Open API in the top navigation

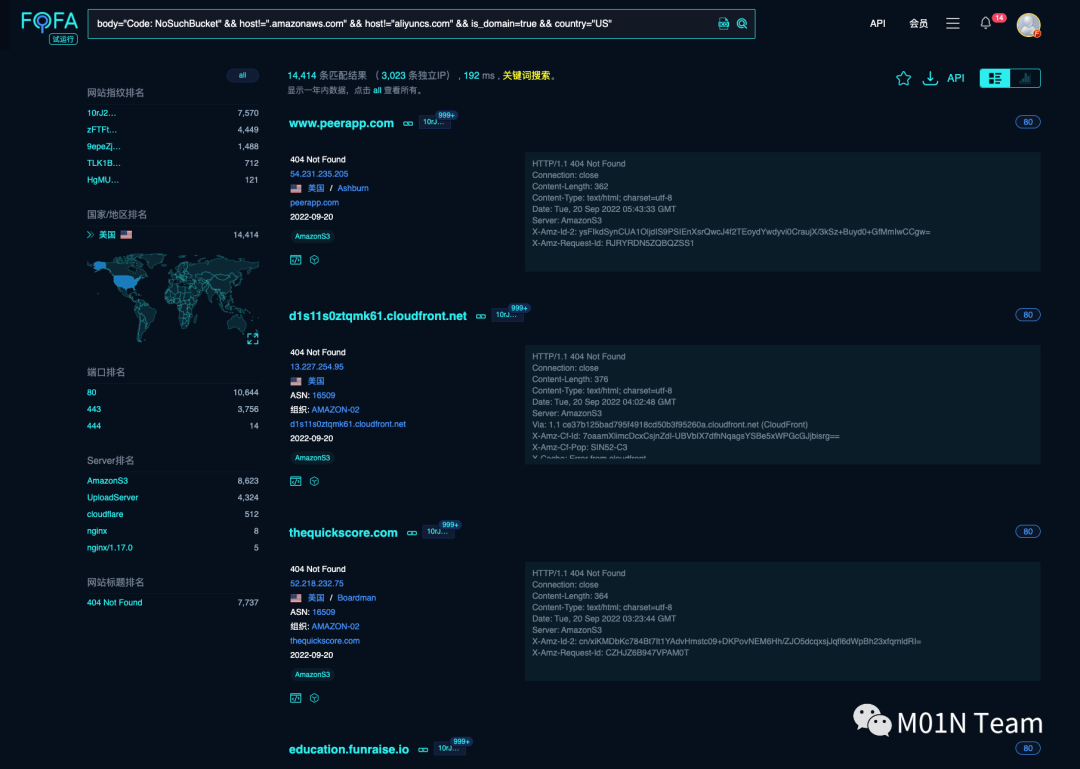pyautogui.click(x=878, y=23)
